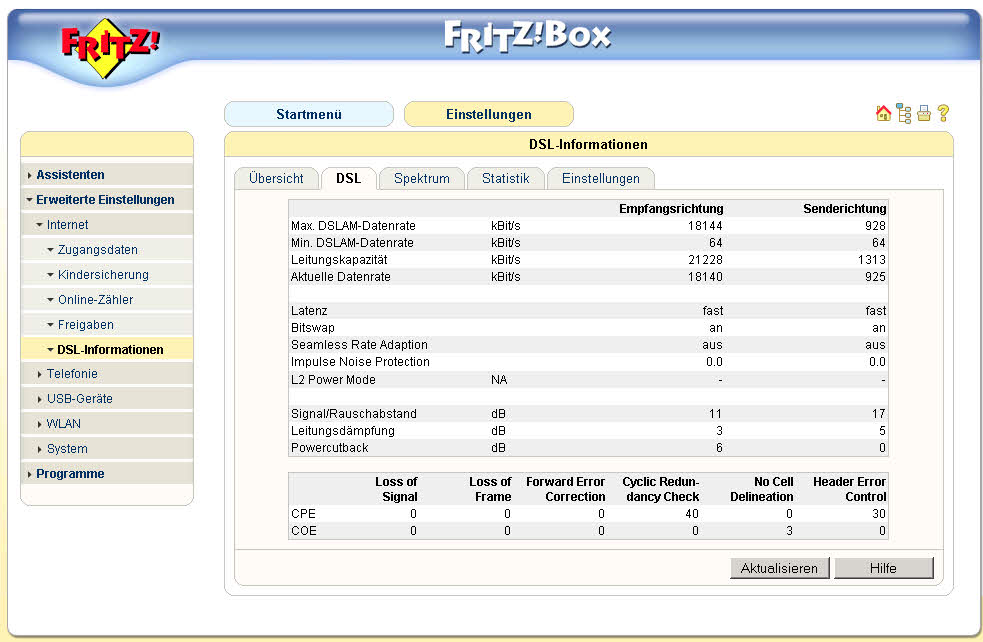Open WLAN in the sidebar

(64, 424)
